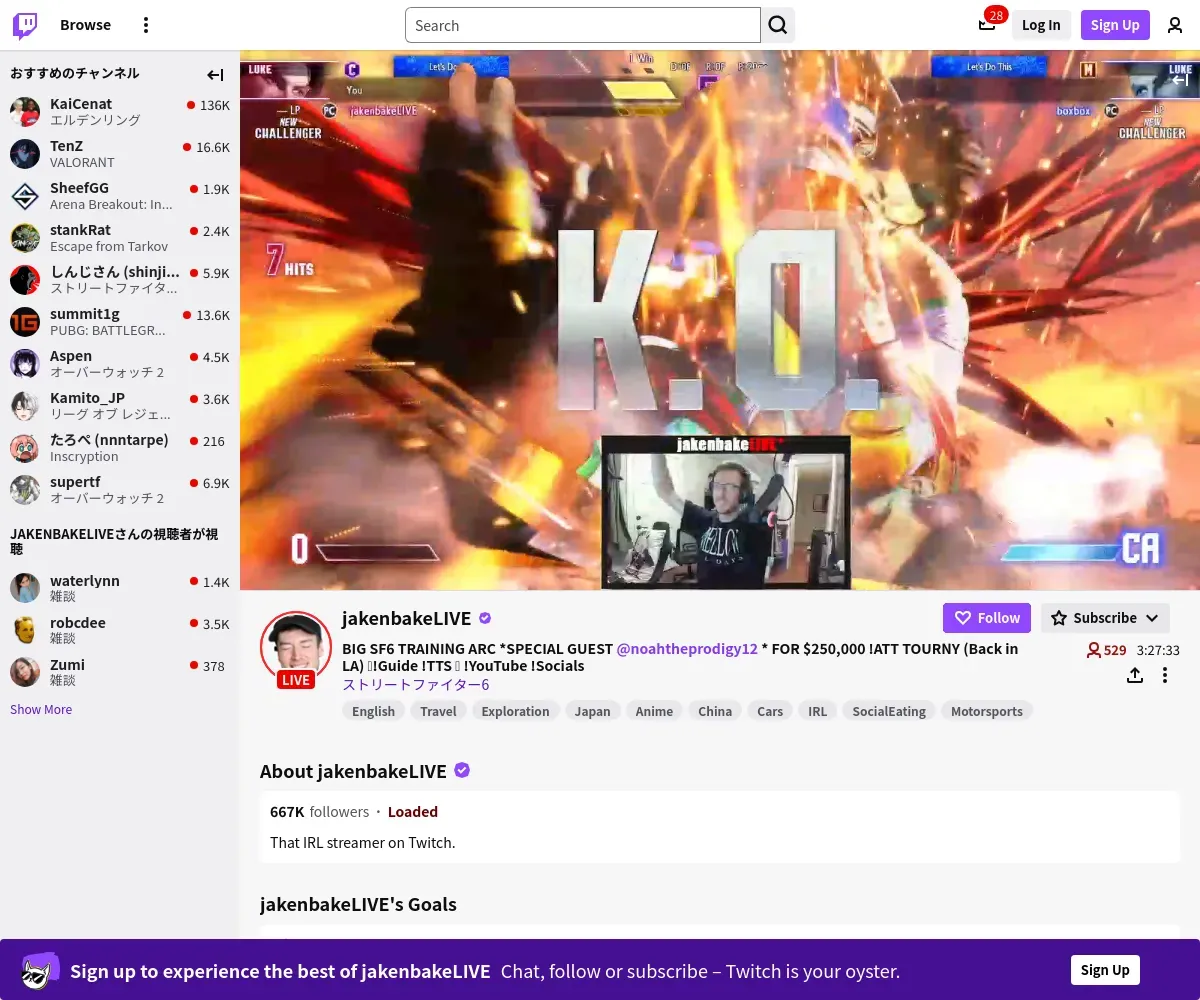Screen dimensions: 1200x1000
Task: Open TenZ channel avatar
Action: point(25,153)
